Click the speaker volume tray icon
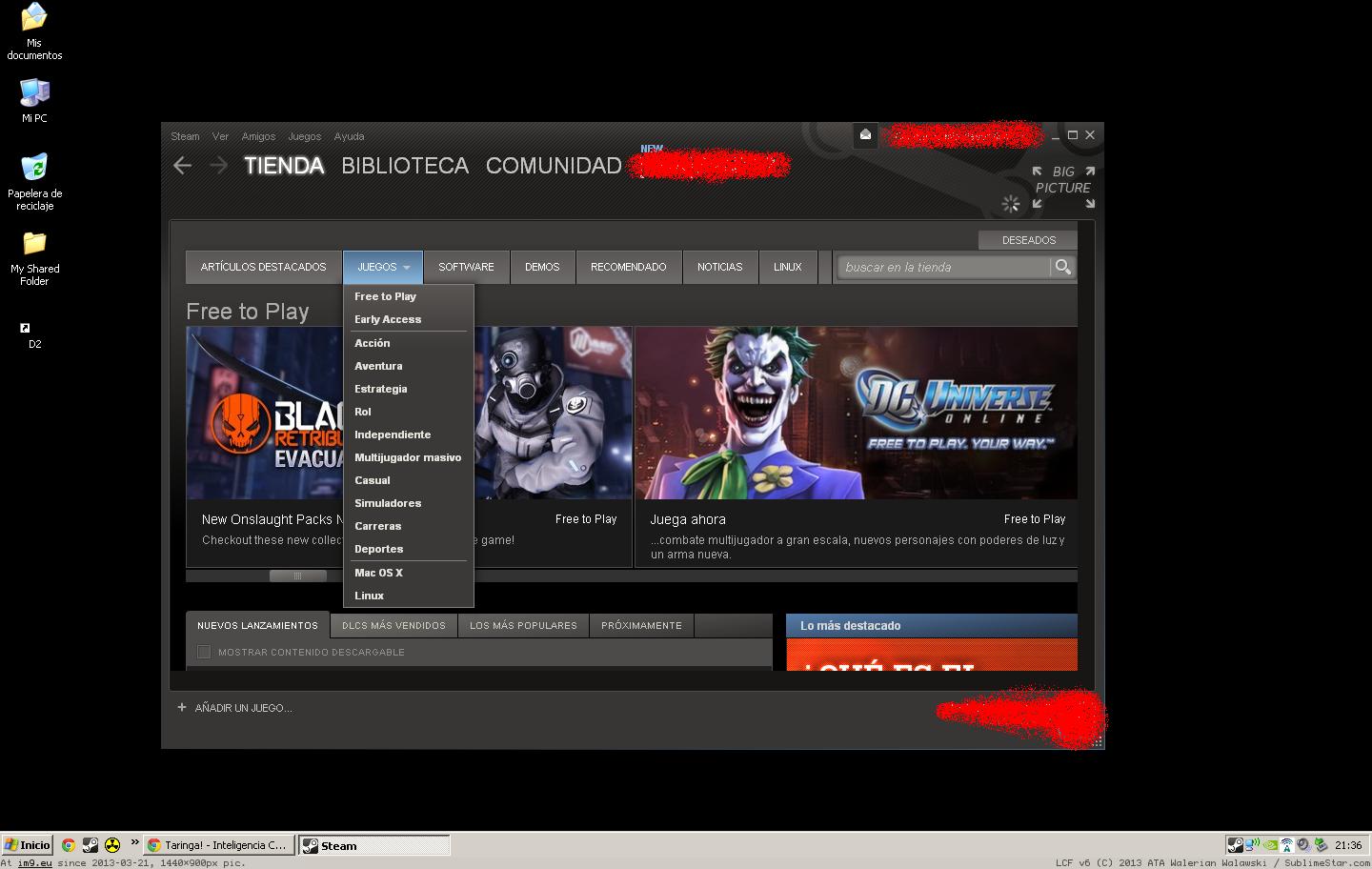The image size is (1372, 869). point(1302,845)
